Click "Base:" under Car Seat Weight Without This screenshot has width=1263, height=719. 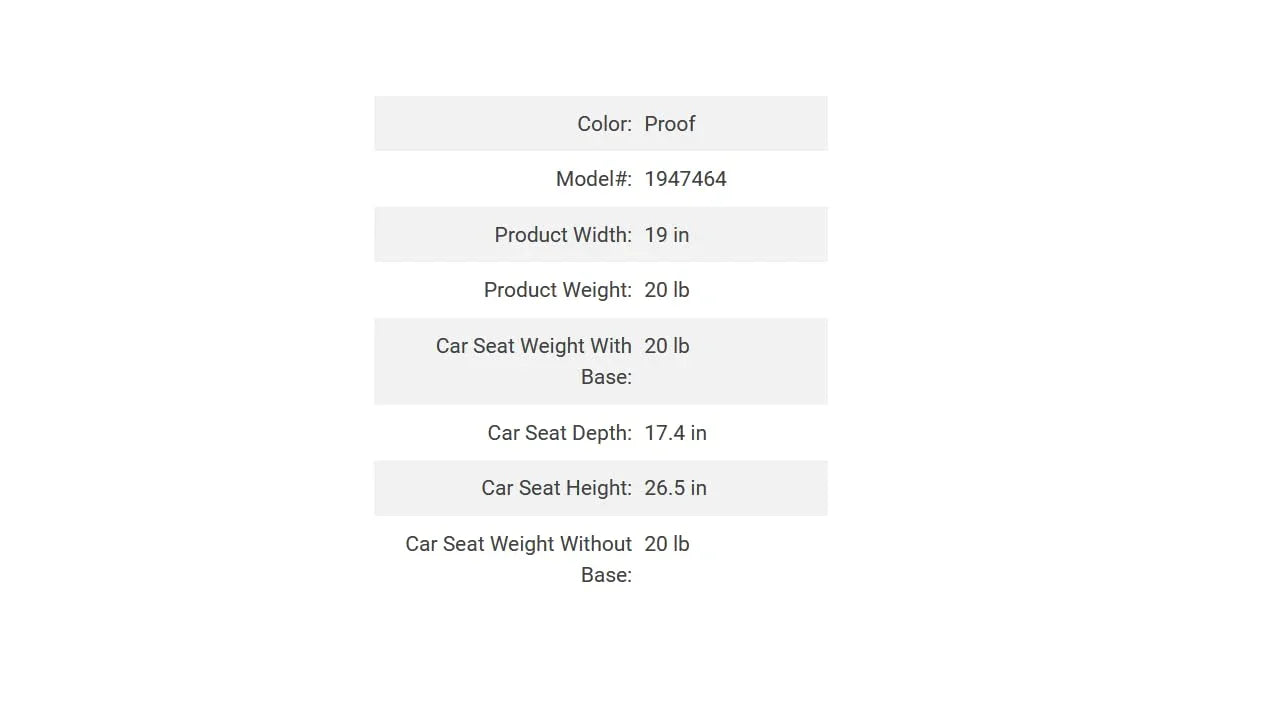click(606, 575)
